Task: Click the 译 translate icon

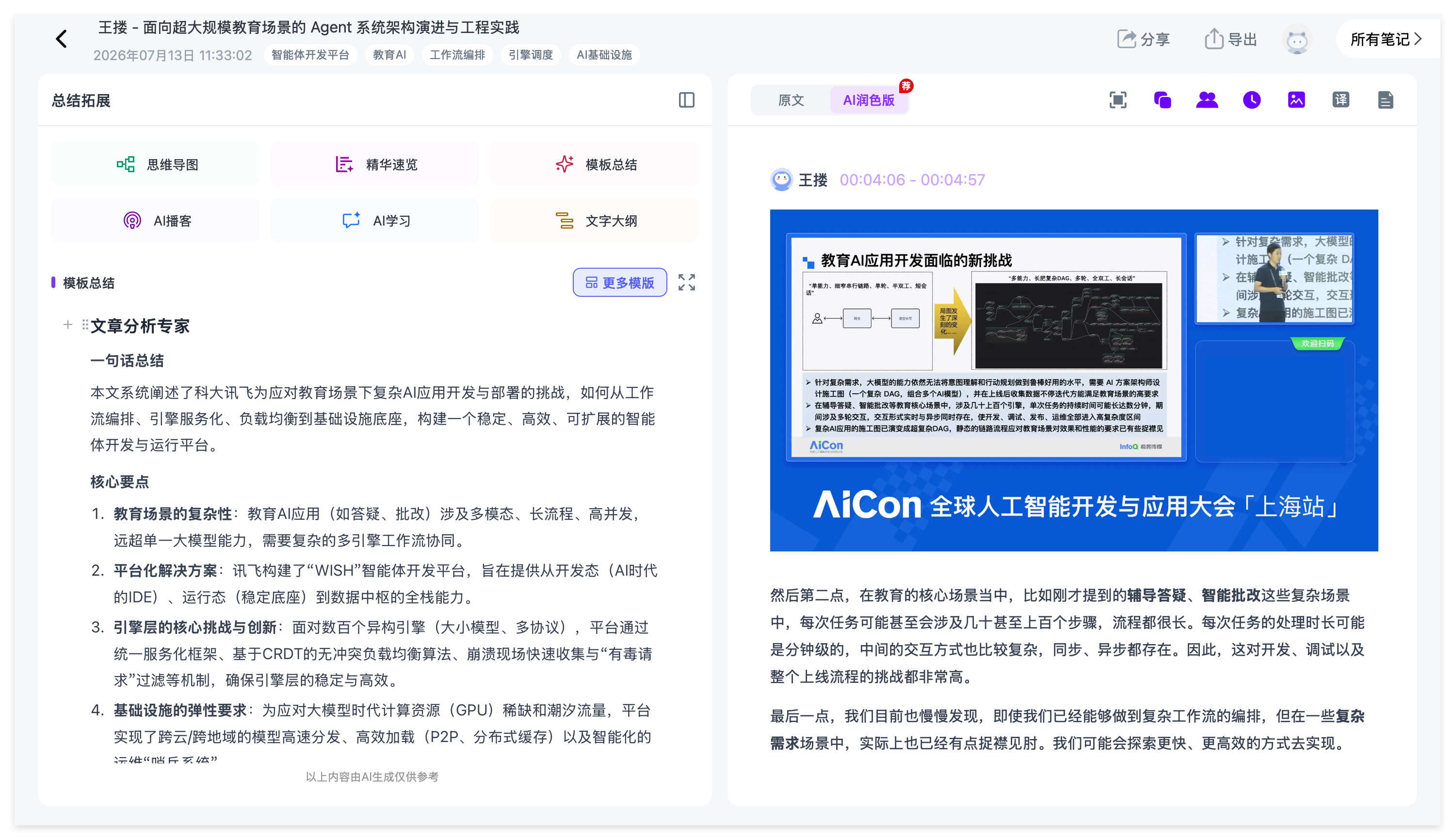Action: coord(1340,100)
